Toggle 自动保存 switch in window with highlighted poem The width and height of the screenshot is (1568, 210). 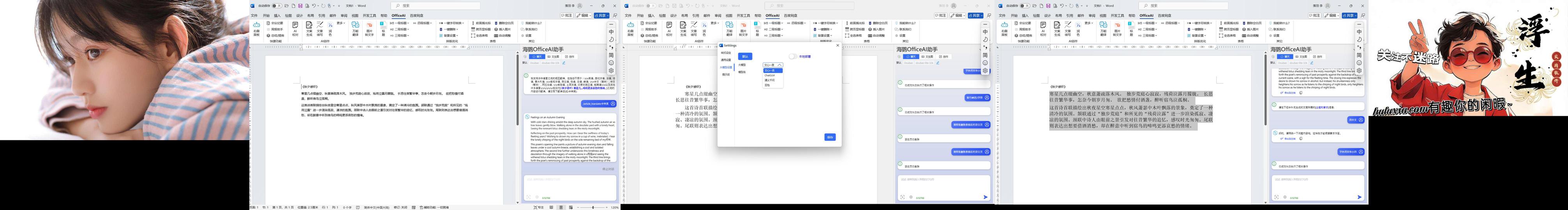(x=1024, y=6)
